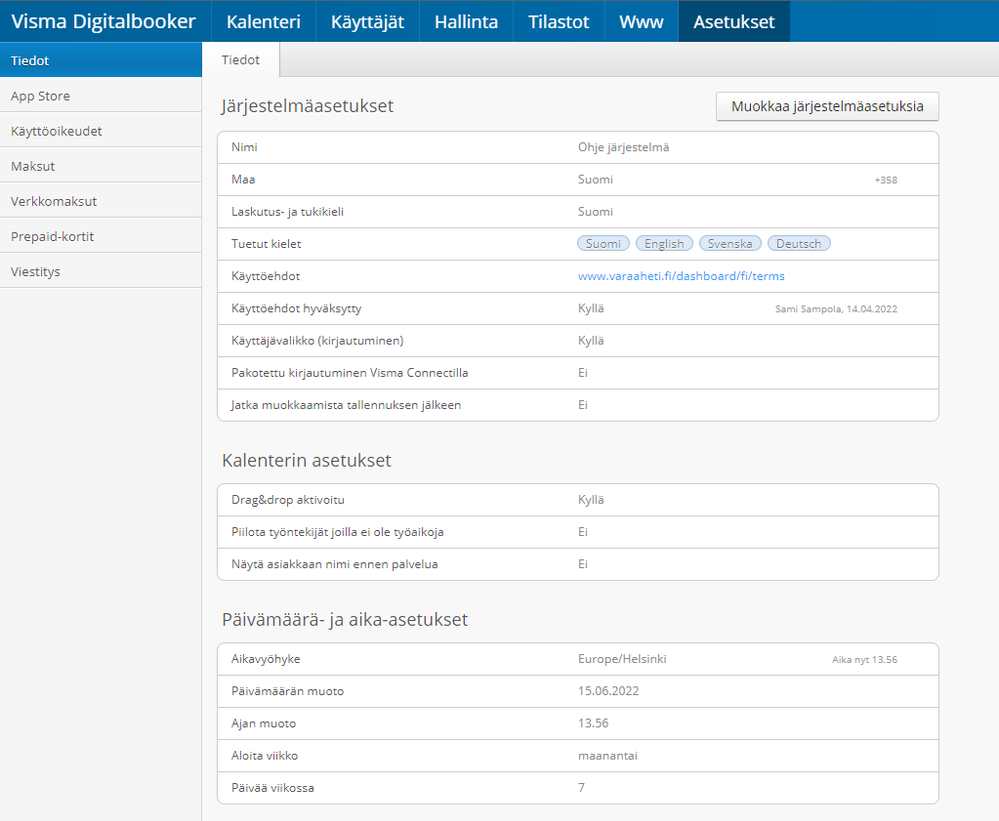This screenshot has height=821, width=999.
Task: Click 'Piilota työntekijät joilla ei ole työaikoja' label
Action: (337, 532)
